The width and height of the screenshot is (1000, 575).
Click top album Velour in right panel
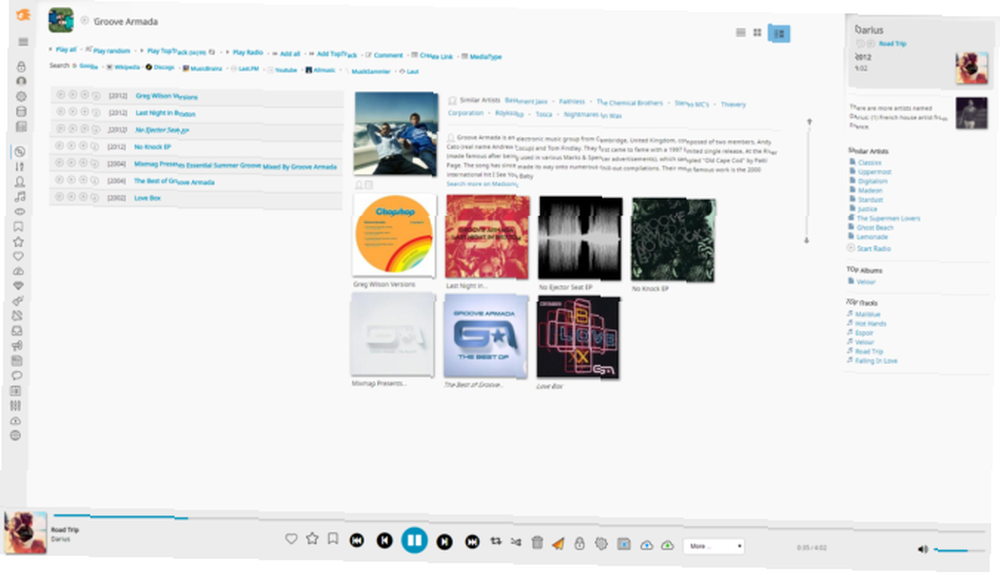865,281
